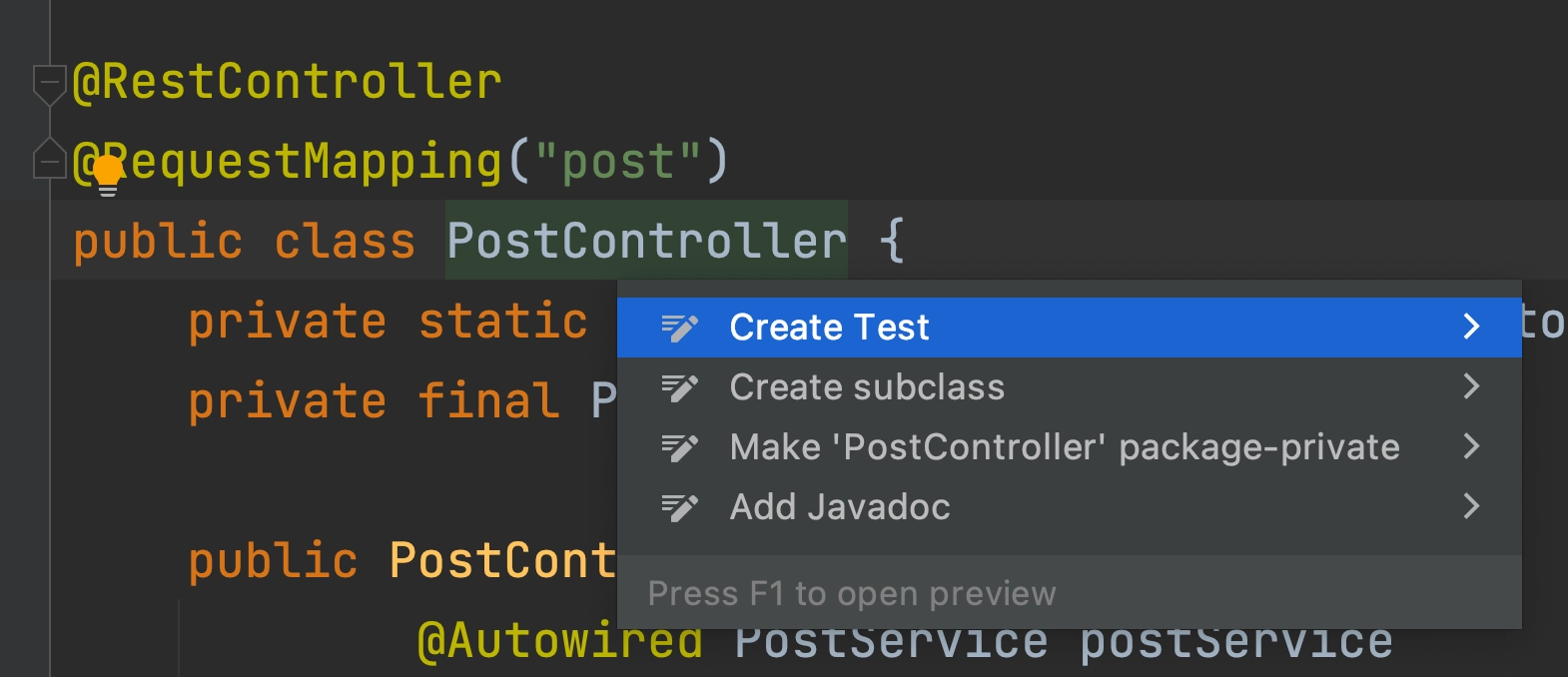1568x677 pixels.
Task: Click the highlighted PostController class name
Action: (x=646, y=241)
